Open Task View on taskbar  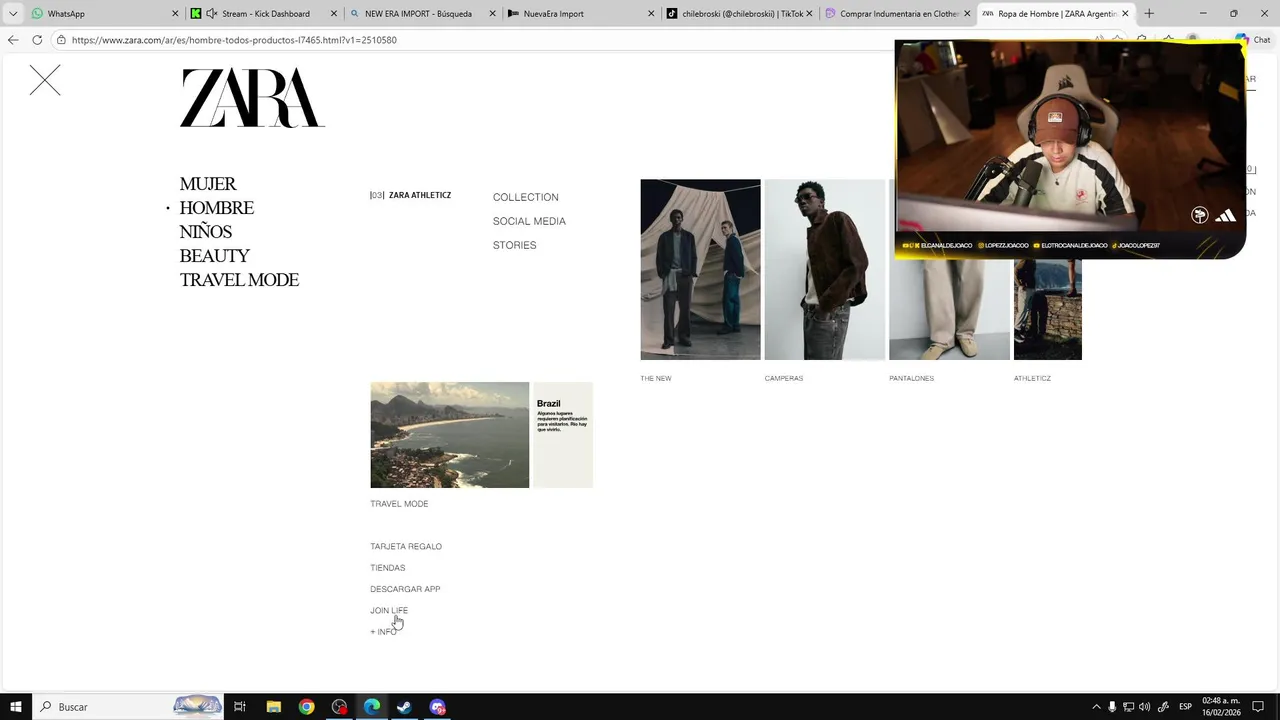click(x=240, y=707)
